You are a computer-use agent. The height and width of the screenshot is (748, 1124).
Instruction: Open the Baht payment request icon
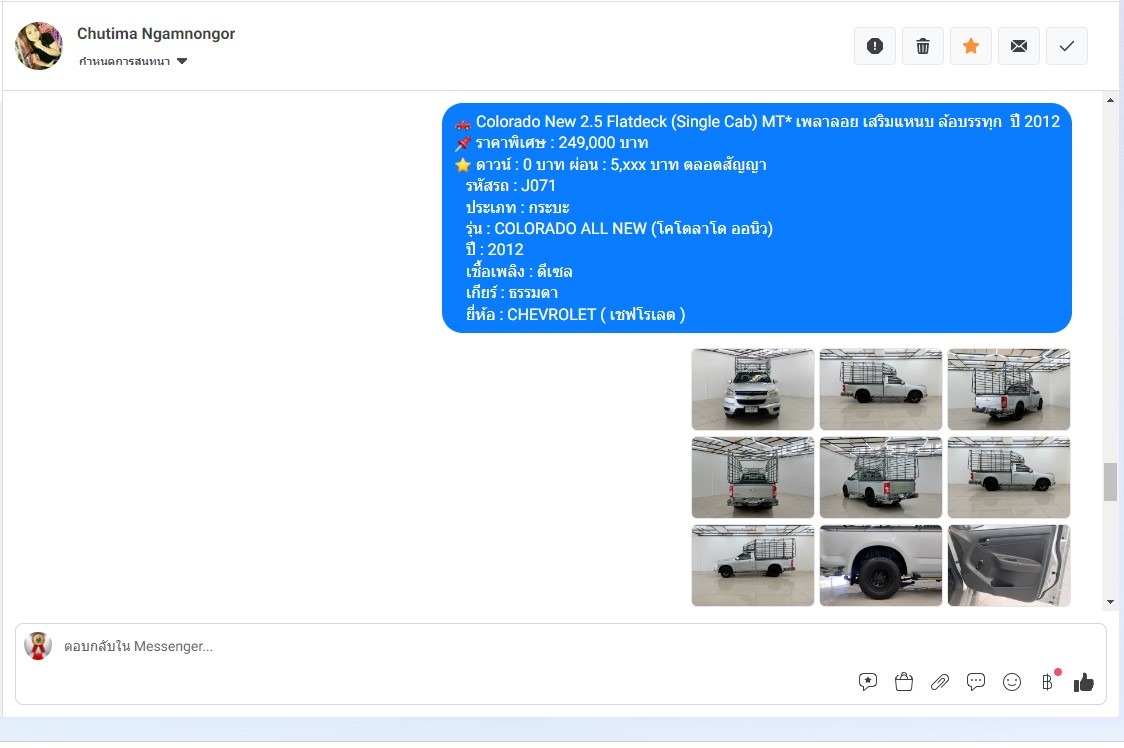(x=1047, y=682)
